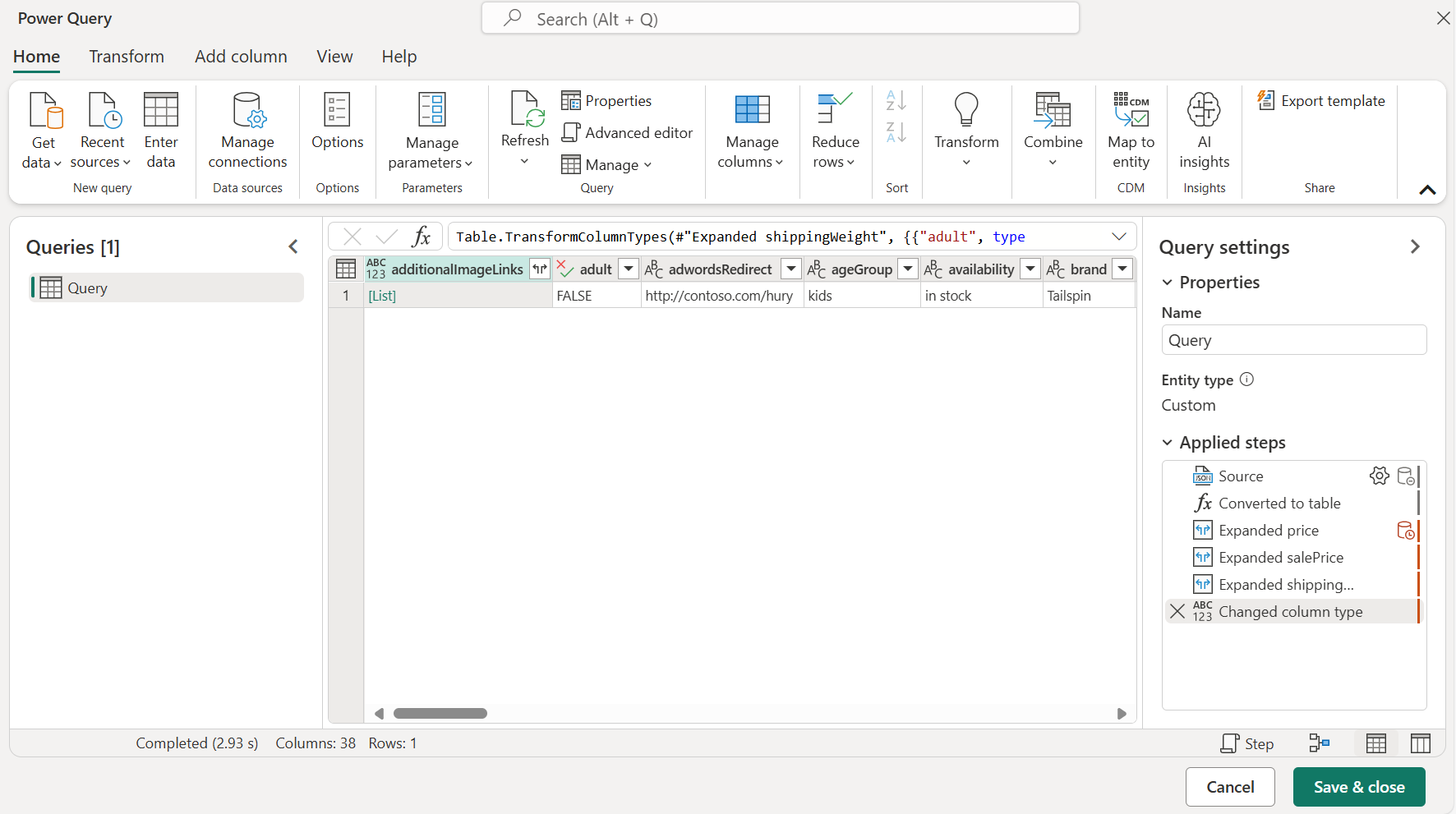Toggle Step script view in status bar
The height and width of the screenshot is (814, 1456).
pos(1247,743)
